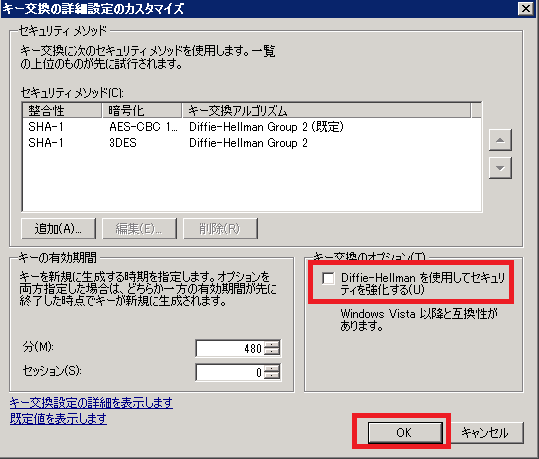Open the キー交換設定の詳細を表示します link

pyautogui.click(x=91, y=403)
